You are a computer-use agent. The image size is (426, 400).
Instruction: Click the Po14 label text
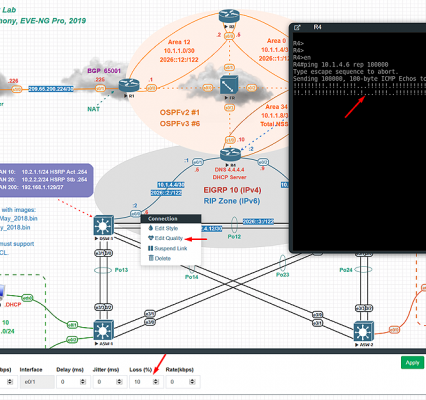(192, 277)
